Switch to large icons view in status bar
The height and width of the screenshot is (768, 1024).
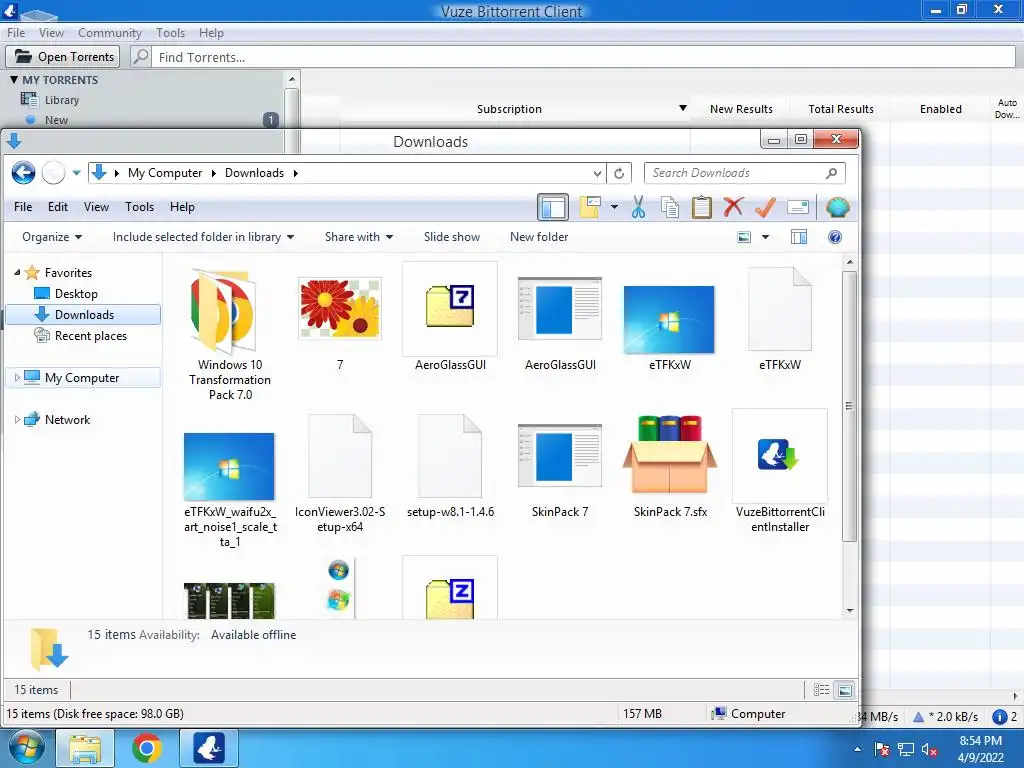click(x=844, y=690)
